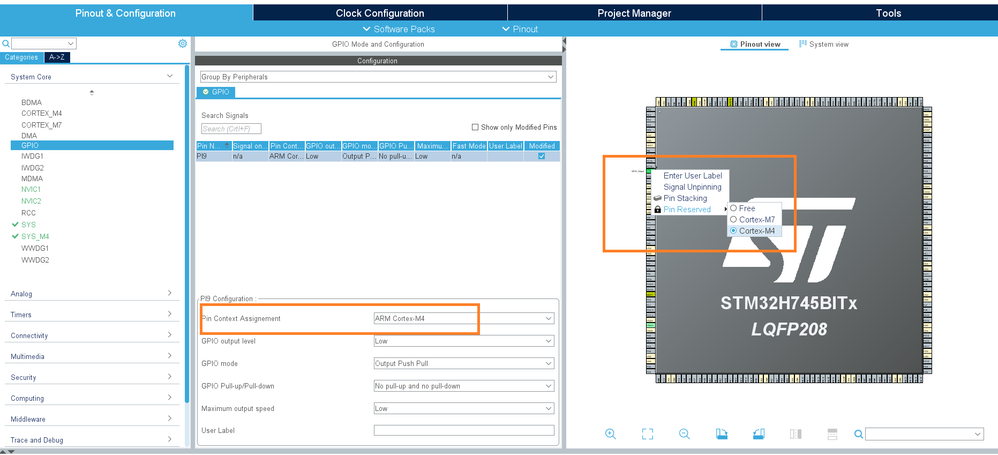
Task: Toggle the Modified checkbox in PI9 row
Action: tap(542, 156)
